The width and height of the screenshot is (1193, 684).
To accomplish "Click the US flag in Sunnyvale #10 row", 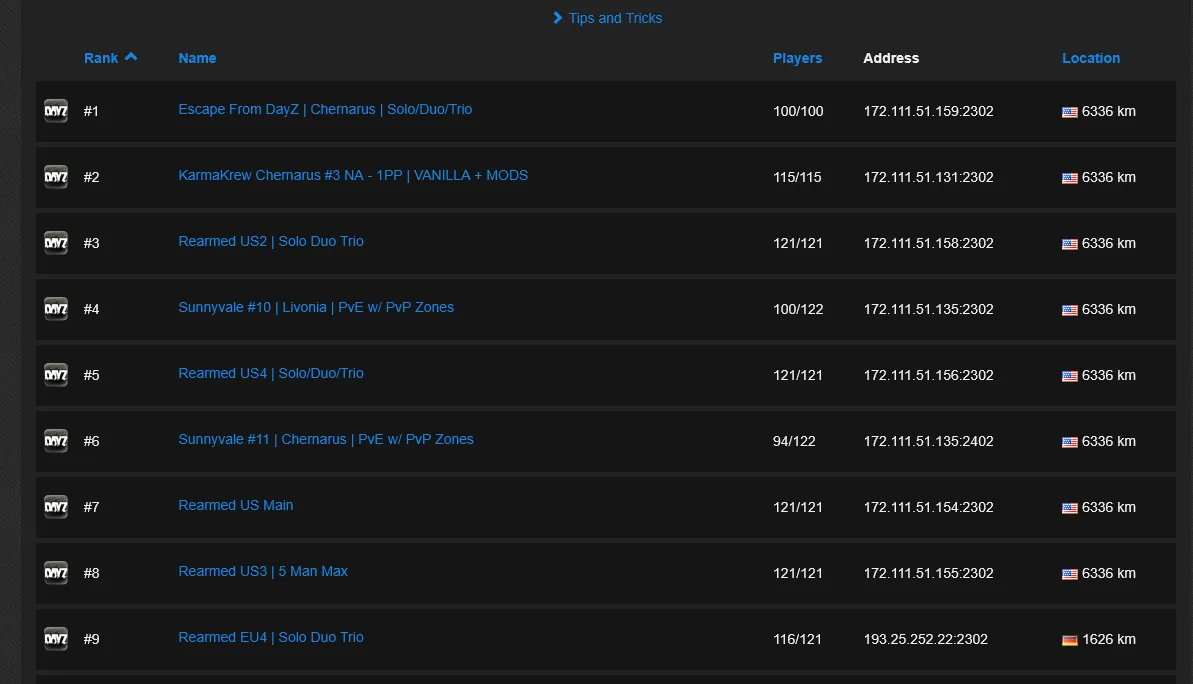I will point(1070,310).
